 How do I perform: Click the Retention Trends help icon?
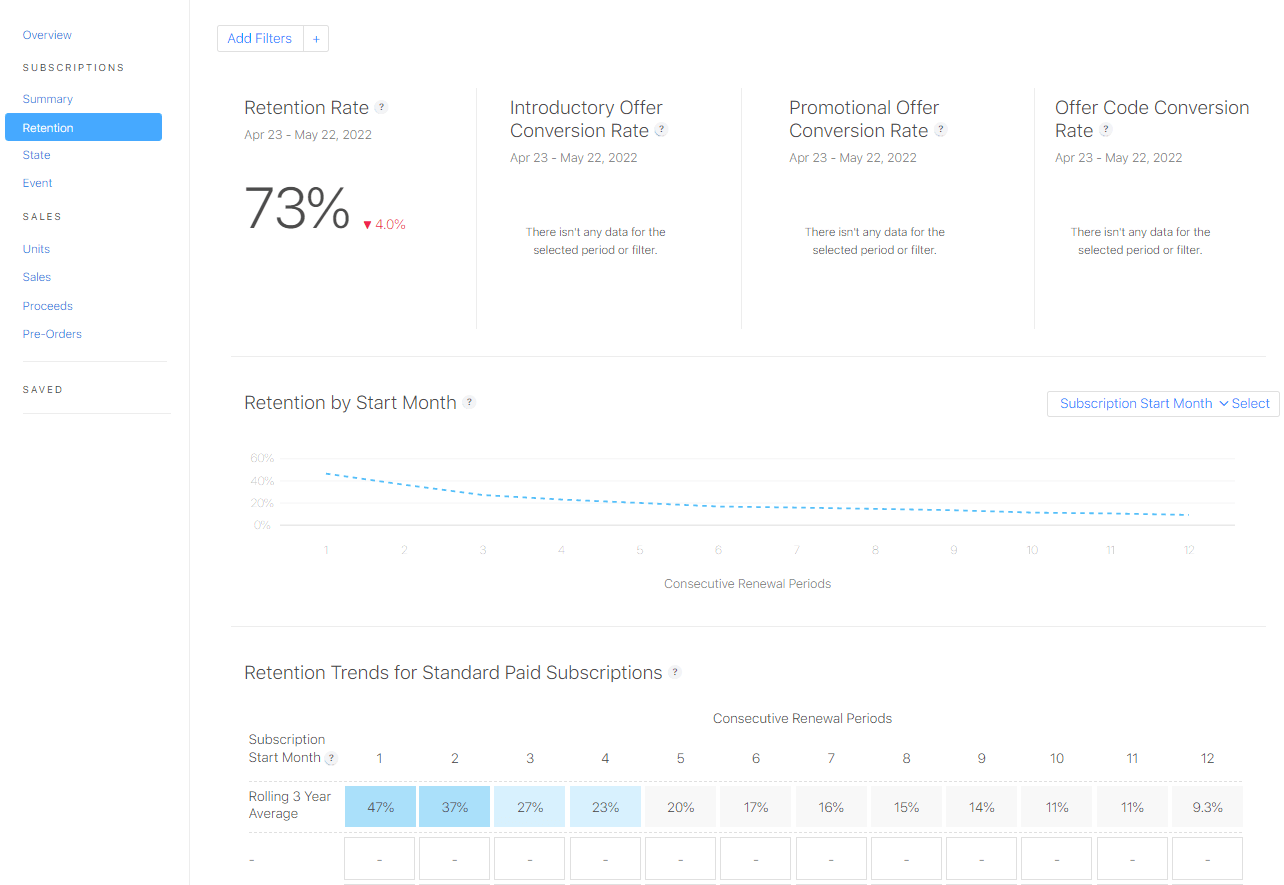click(675, 673)
